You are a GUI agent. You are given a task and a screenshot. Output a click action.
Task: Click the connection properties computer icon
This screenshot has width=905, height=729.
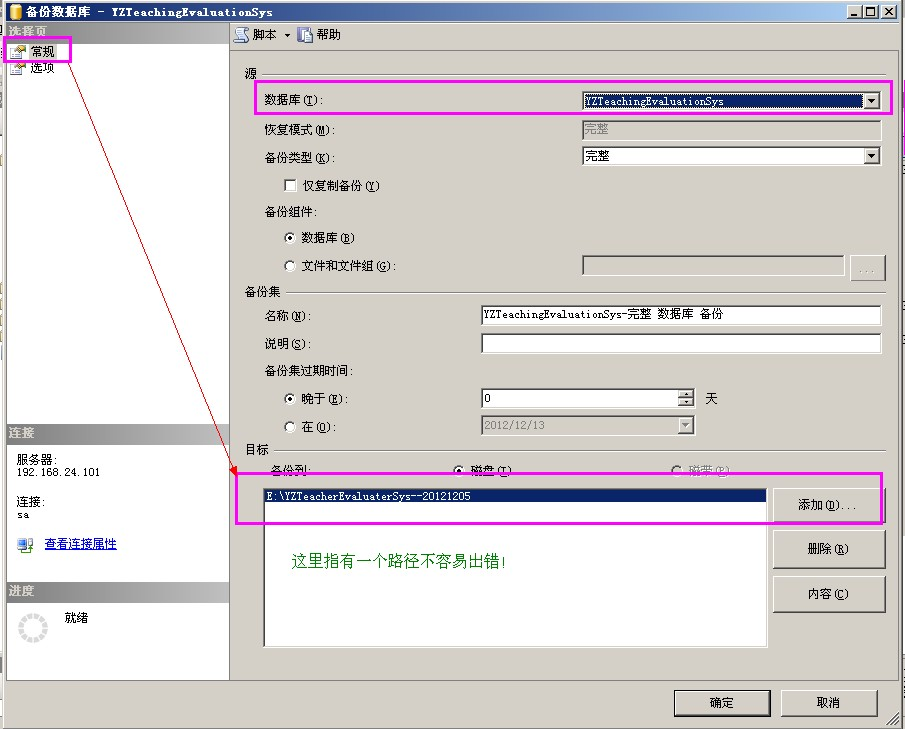25,544
